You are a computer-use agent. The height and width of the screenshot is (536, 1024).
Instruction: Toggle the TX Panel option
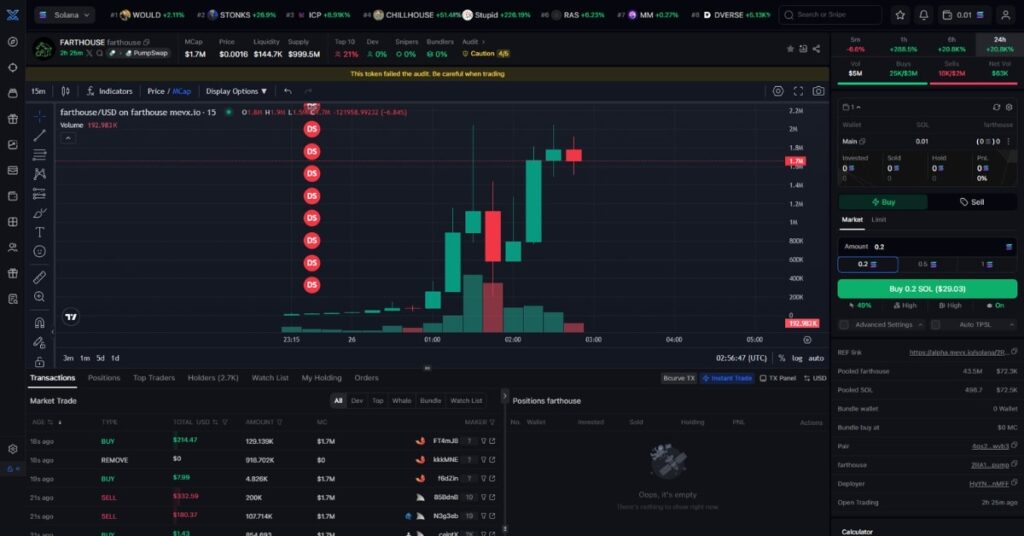pos(778,378)
